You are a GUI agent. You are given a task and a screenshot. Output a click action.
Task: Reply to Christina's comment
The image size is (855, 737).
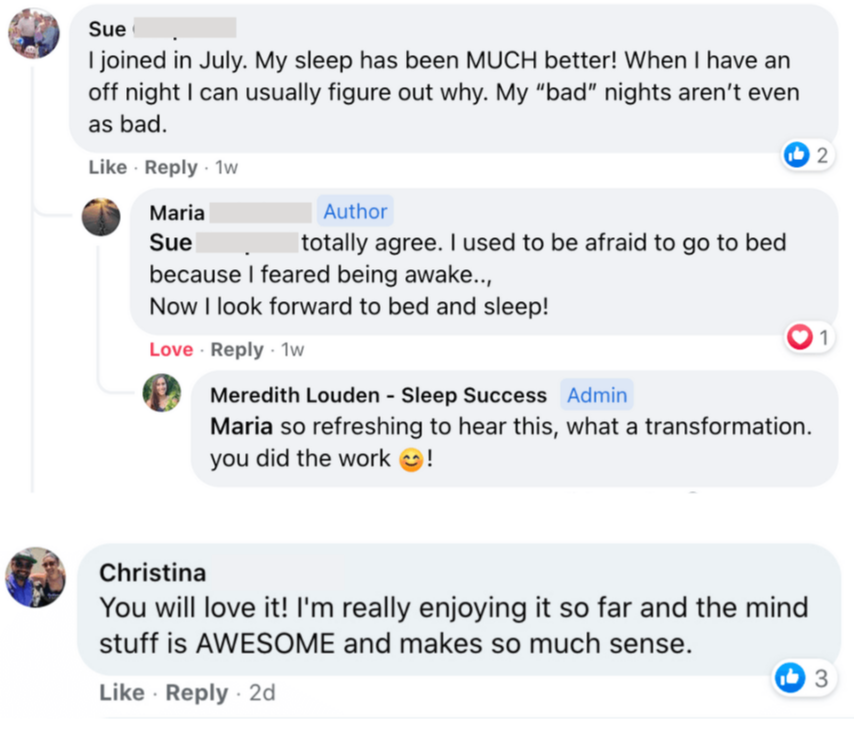point(196,692)
